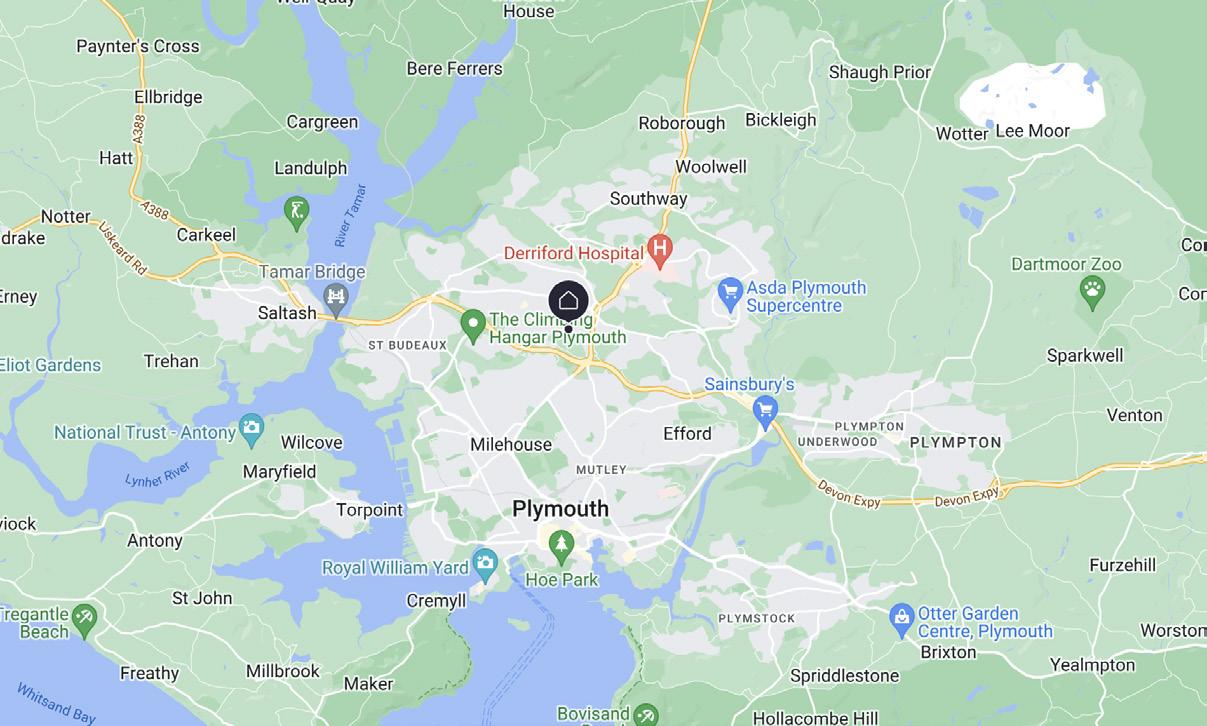Click the National Trust - Antony camera icon

[x=251, y=428]
